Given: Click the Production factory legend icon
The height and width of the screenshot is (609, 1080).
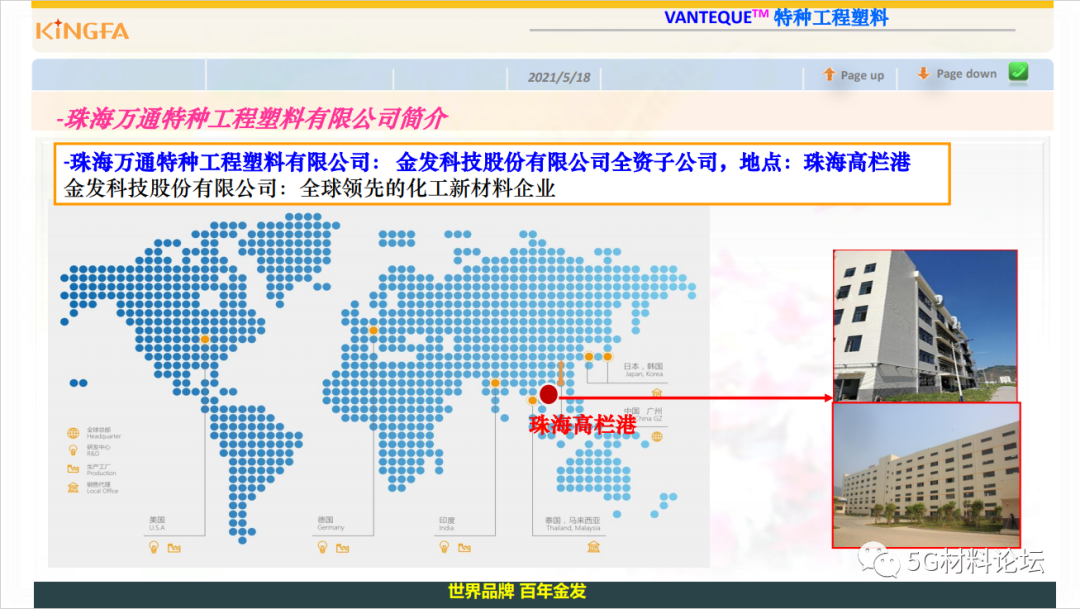Looking at the screenshot, I should 73,469.
